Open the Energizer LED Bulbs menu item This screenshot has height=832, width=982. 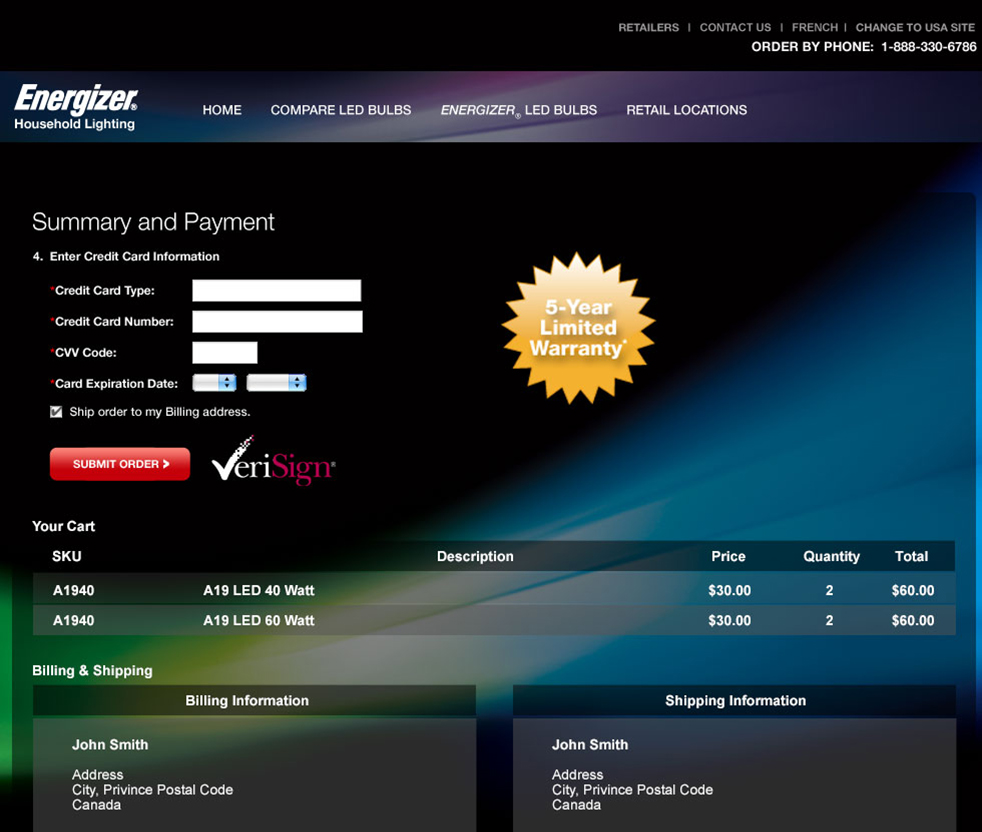518,110
